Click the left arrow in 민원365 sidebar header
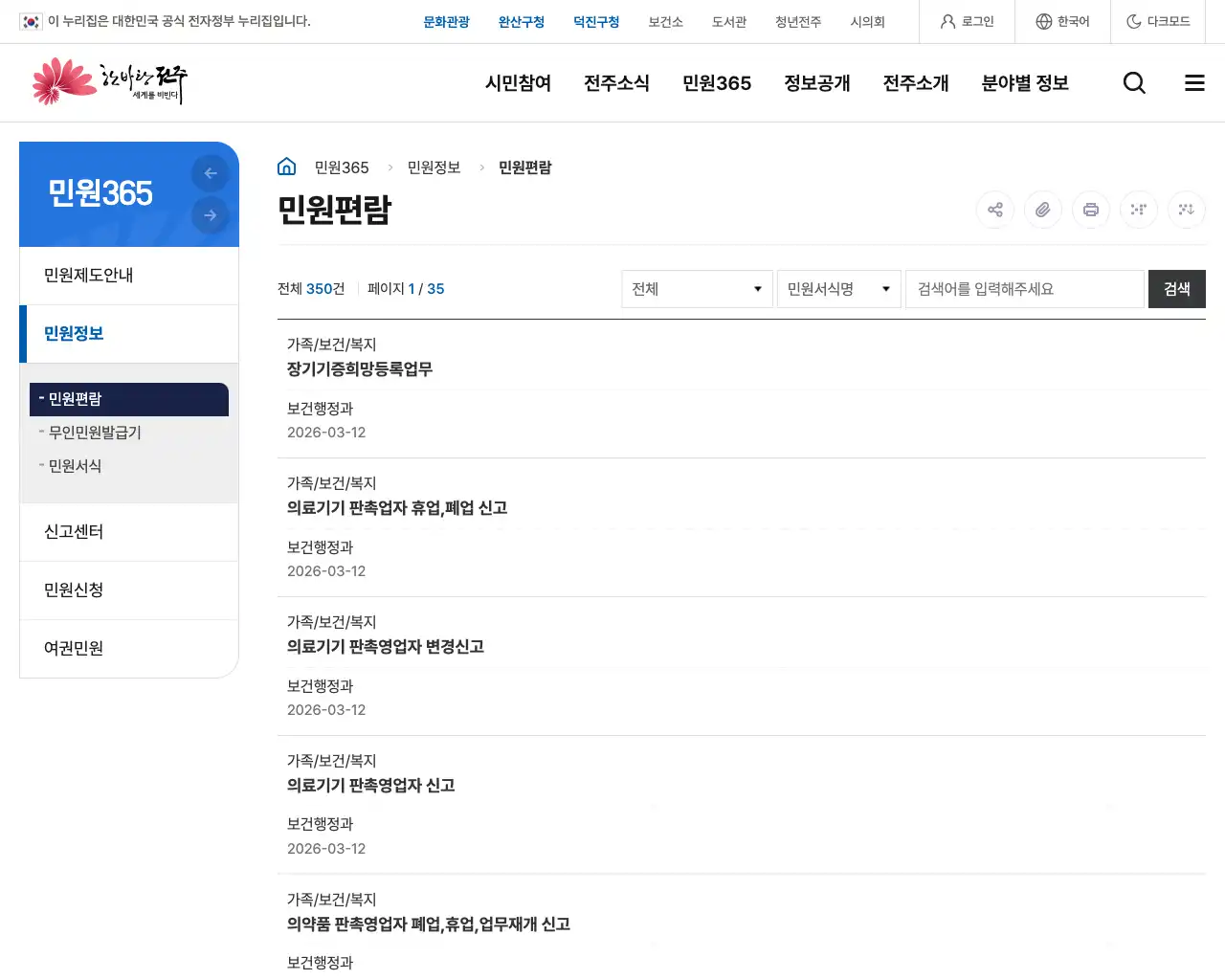 click(x=211, y=173)
